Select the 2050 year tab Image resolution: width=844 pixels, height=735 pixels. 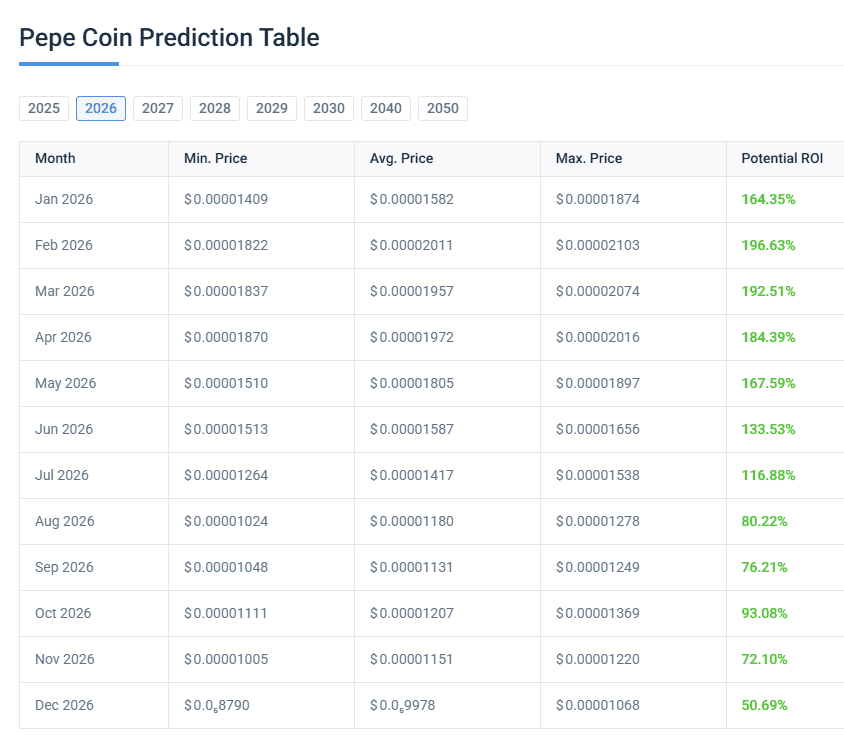click(x=443, y=108)
